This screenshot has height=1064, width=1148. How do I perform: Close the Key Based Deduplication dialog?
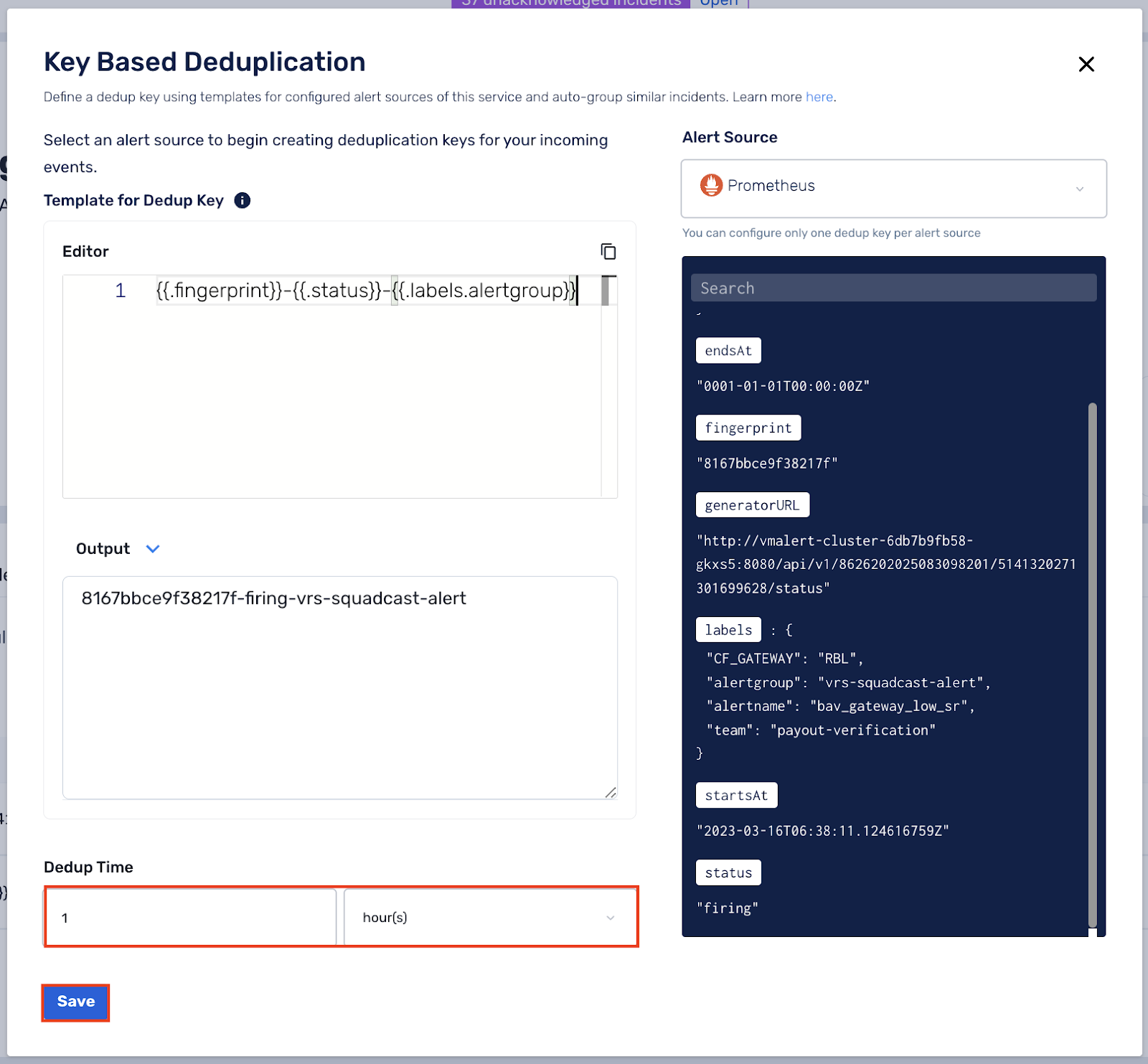point(1086,65)
